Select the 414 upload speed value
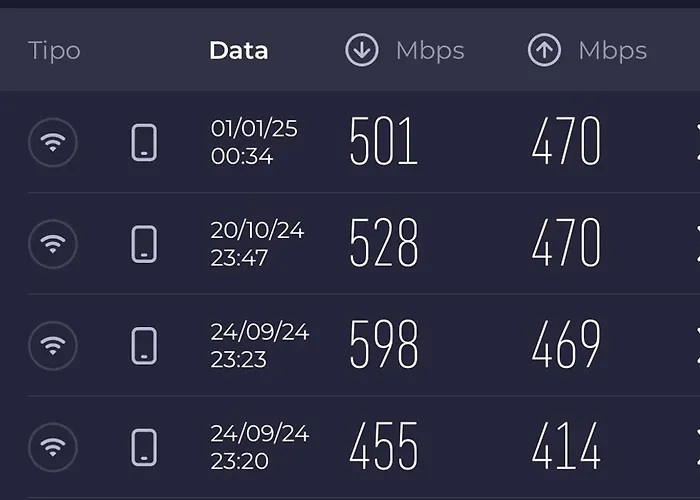The width and height of the screenshot is (700, 500). click(x=566, y=447)
